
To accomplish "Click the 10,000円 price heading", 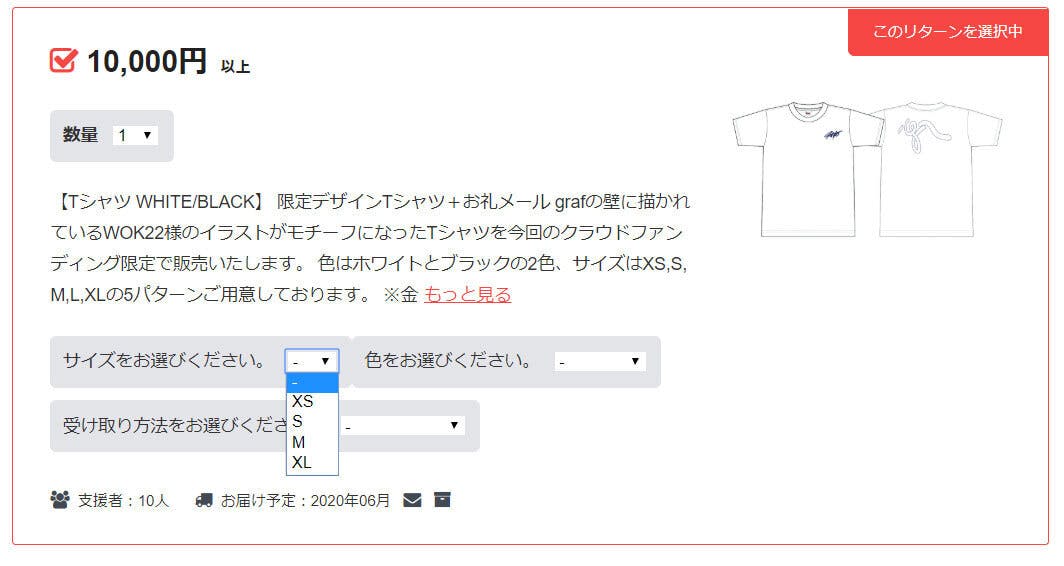I will (146, 62).
